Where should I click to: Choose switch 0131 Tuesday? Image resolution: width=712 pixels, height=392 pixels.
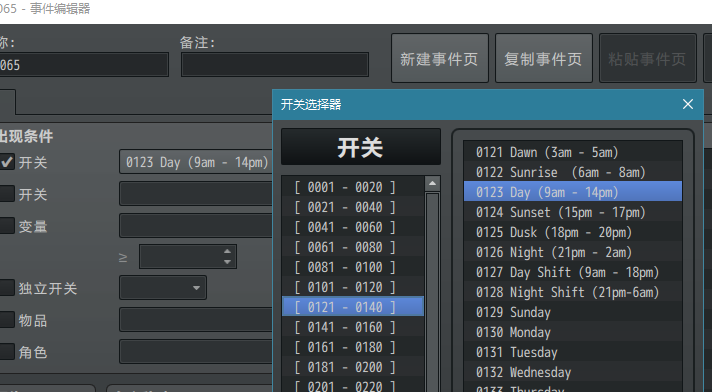point(573,352)
